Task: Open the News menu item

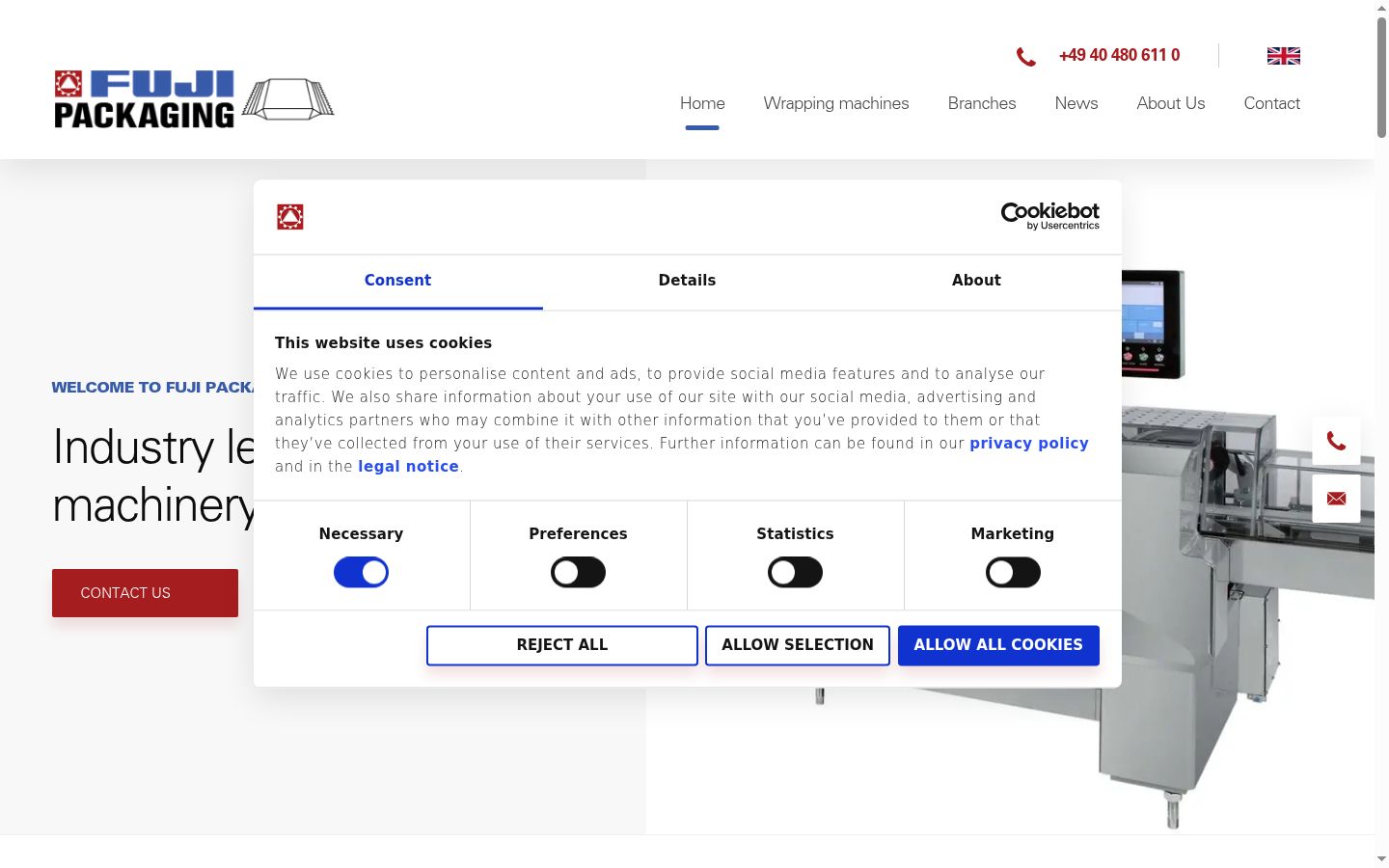Action: point(1076,103)
